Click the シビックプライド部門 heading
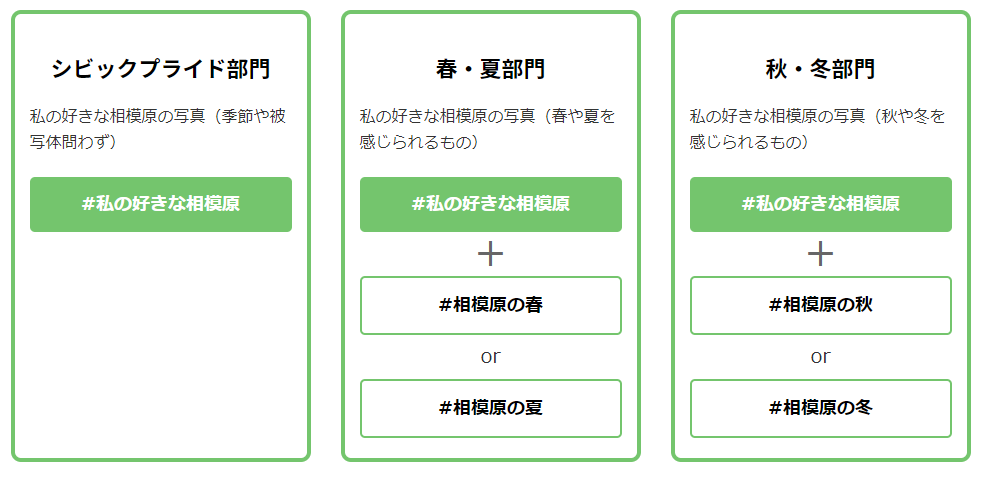The height and width of the screenshot is (479, 981). point(161,69)
